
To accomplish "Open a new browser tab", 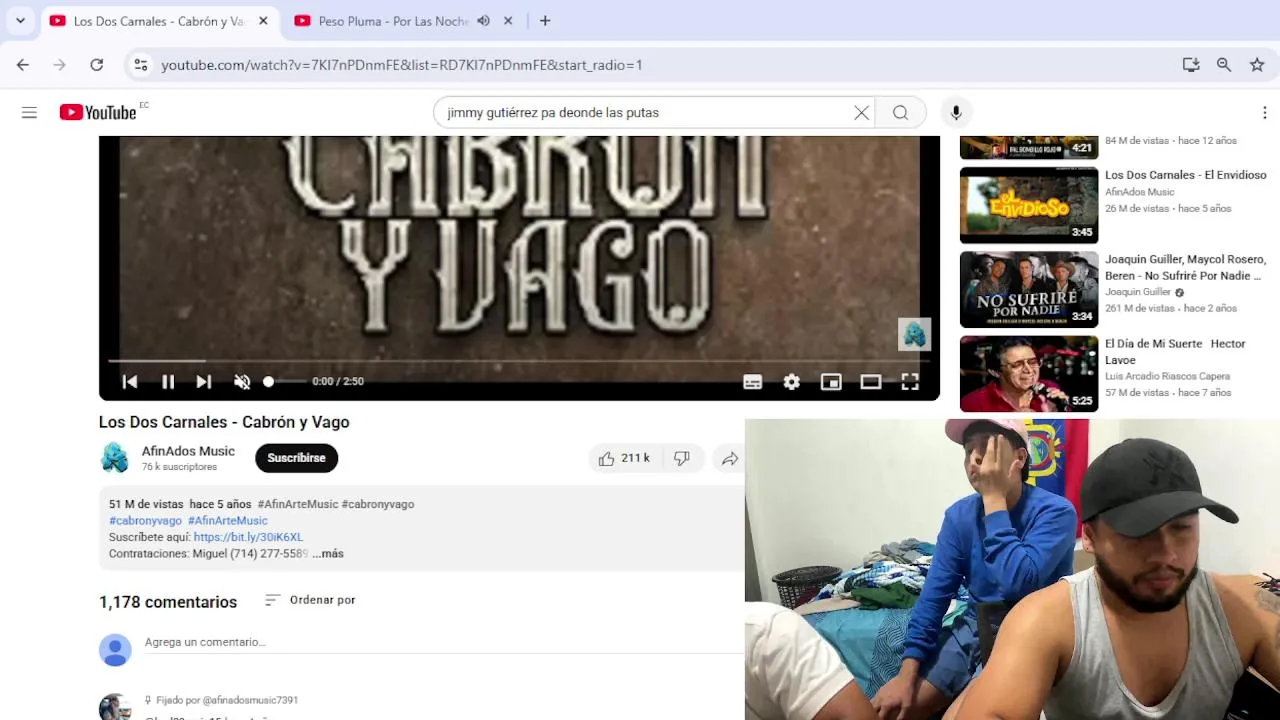I will click(545, 21).
